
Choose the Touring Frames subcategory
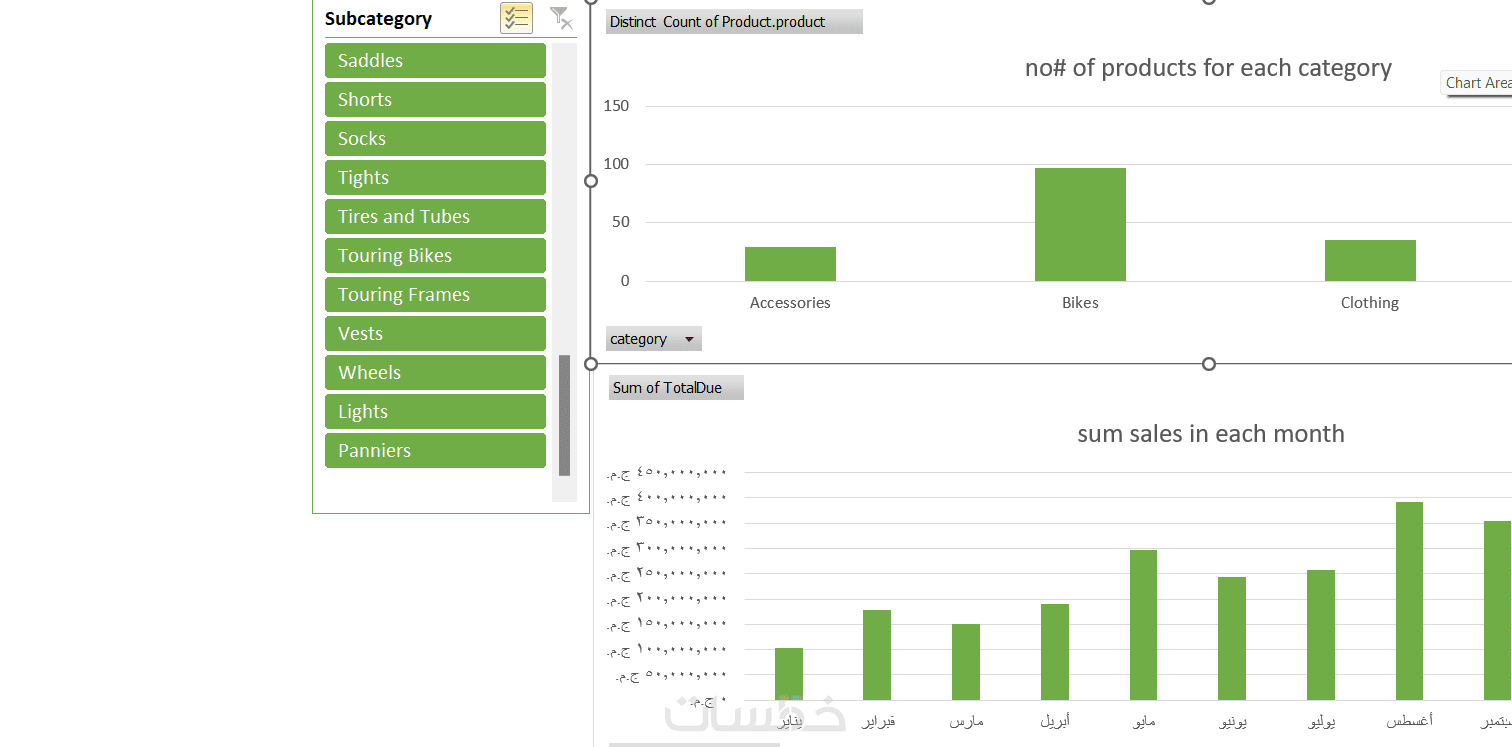tap(435, 295)
